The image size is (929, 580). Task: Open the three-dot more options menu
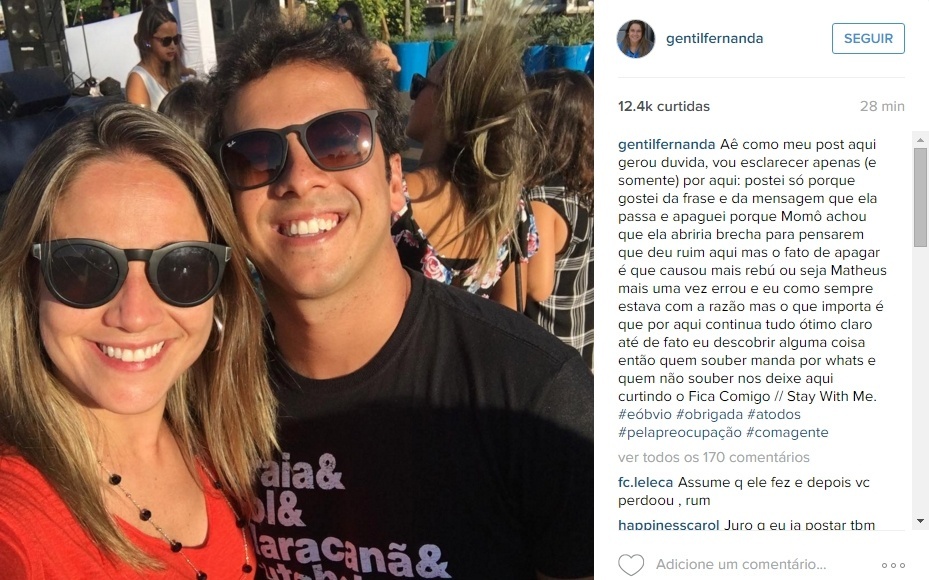893,565
